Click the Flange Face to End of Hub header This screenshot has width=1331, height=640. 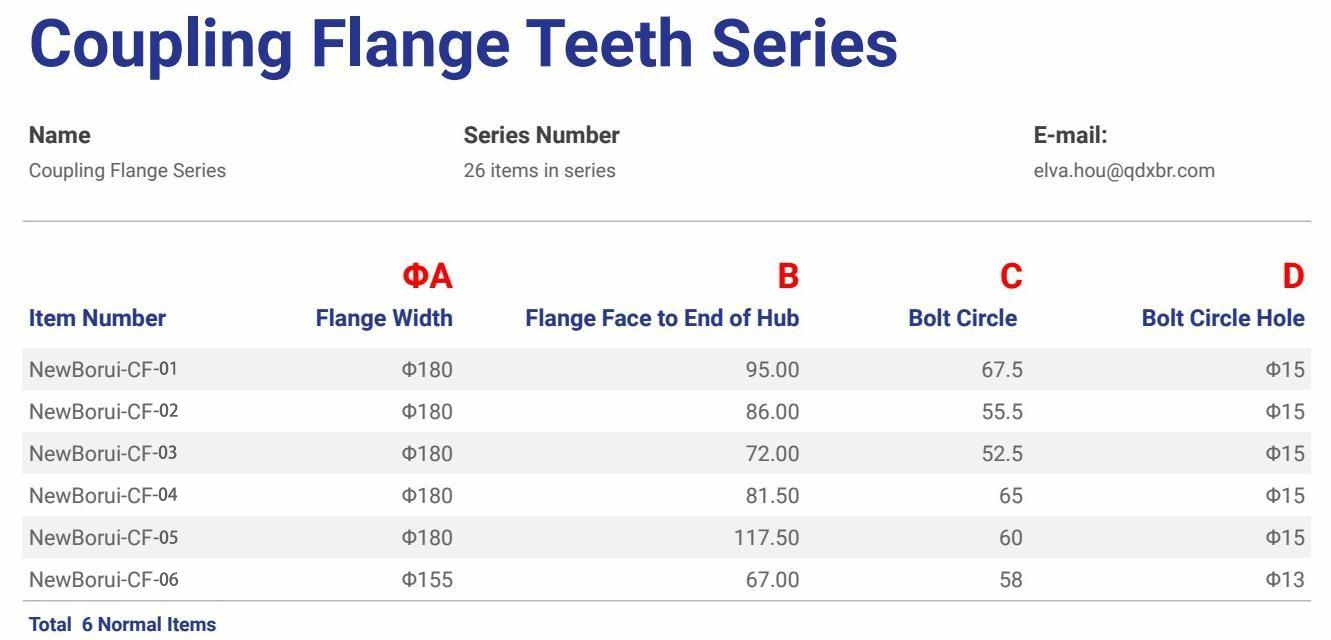coord(662,319)
